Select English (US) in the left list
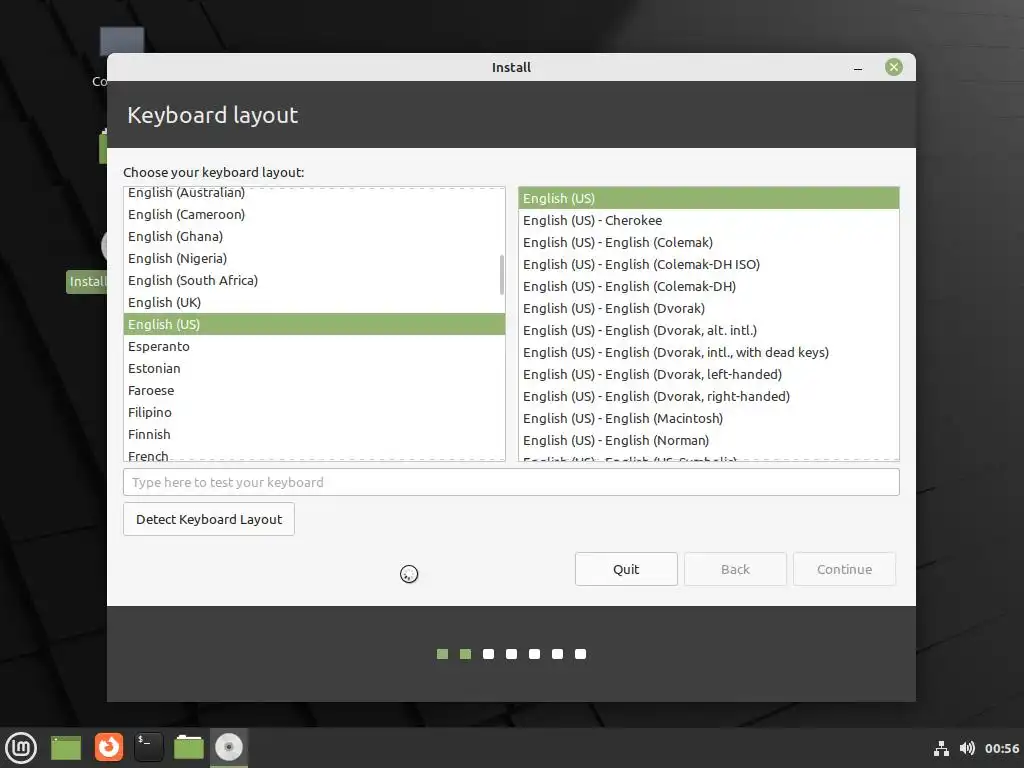 click(314, 325)
